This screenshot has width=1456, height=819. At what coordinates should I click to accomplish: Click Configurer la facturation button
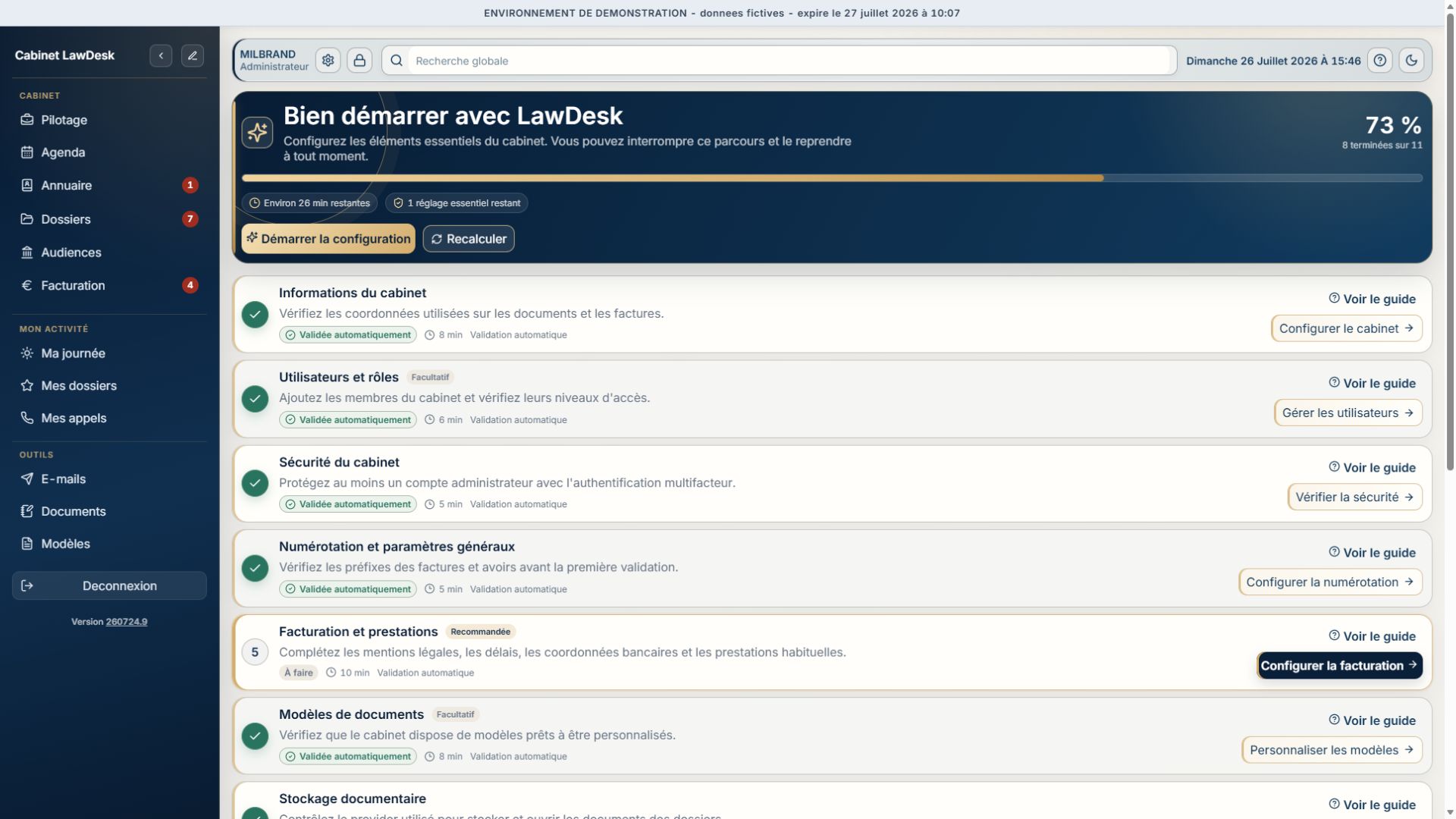pos(1339,665)
